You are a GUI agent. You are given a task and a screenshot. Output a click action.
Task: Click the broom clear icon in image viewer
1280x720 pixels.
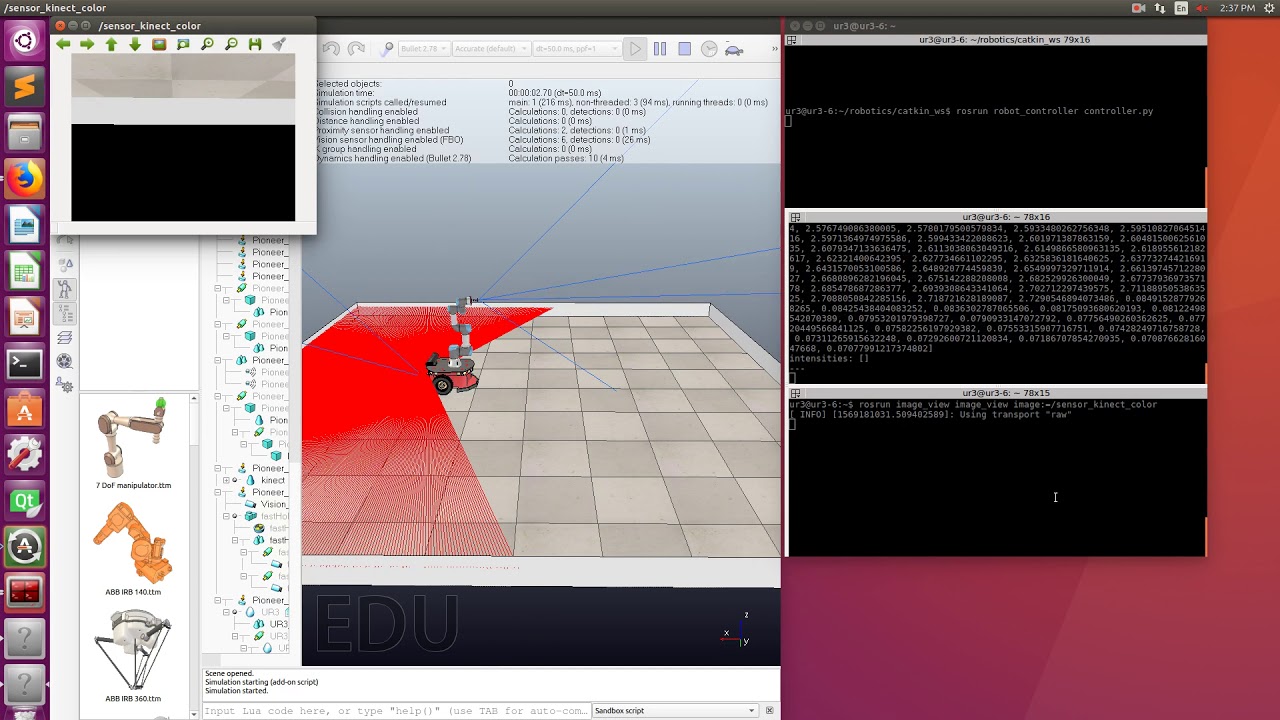[279, 44]
